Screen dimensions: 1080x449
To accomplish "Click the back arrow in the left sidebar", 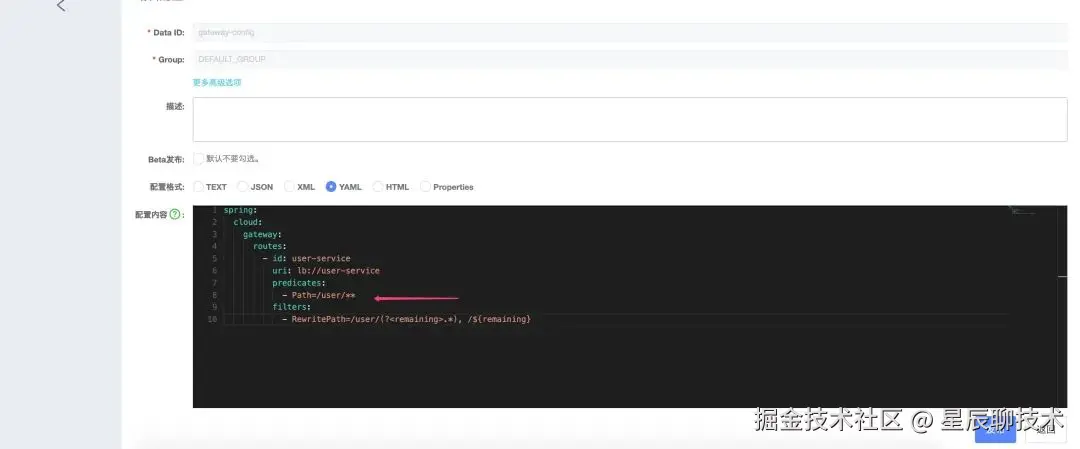I will [61, 6].
